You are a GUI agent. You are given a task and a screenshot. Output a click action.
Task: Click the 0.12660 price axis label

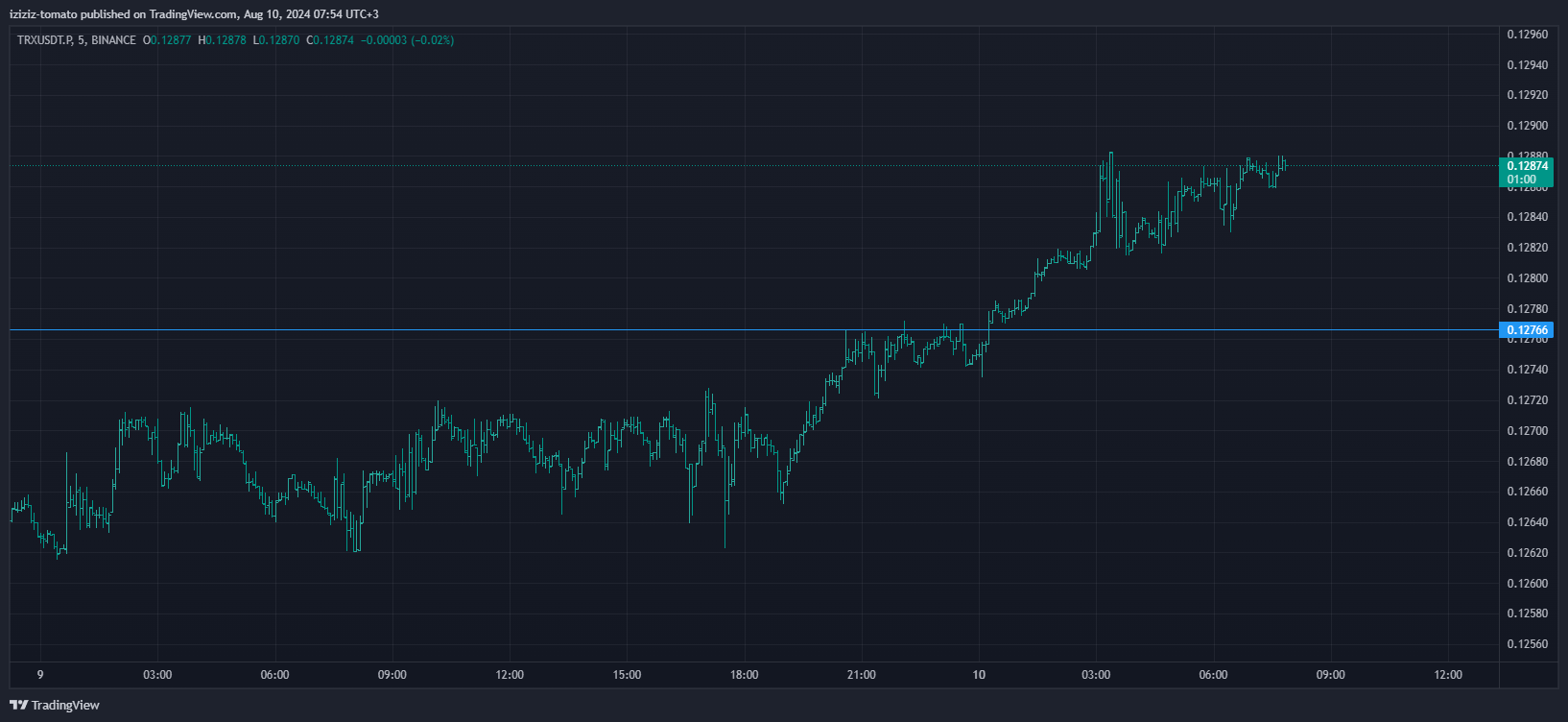1527,492
